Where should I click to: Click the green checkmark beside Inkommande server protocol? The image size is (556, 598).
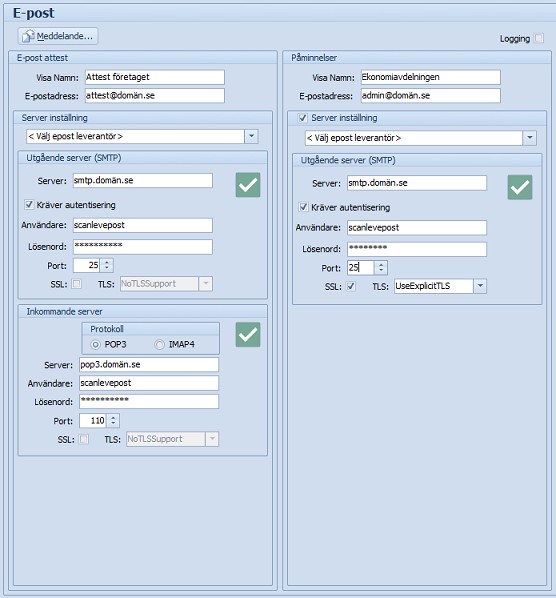(248, 334)
